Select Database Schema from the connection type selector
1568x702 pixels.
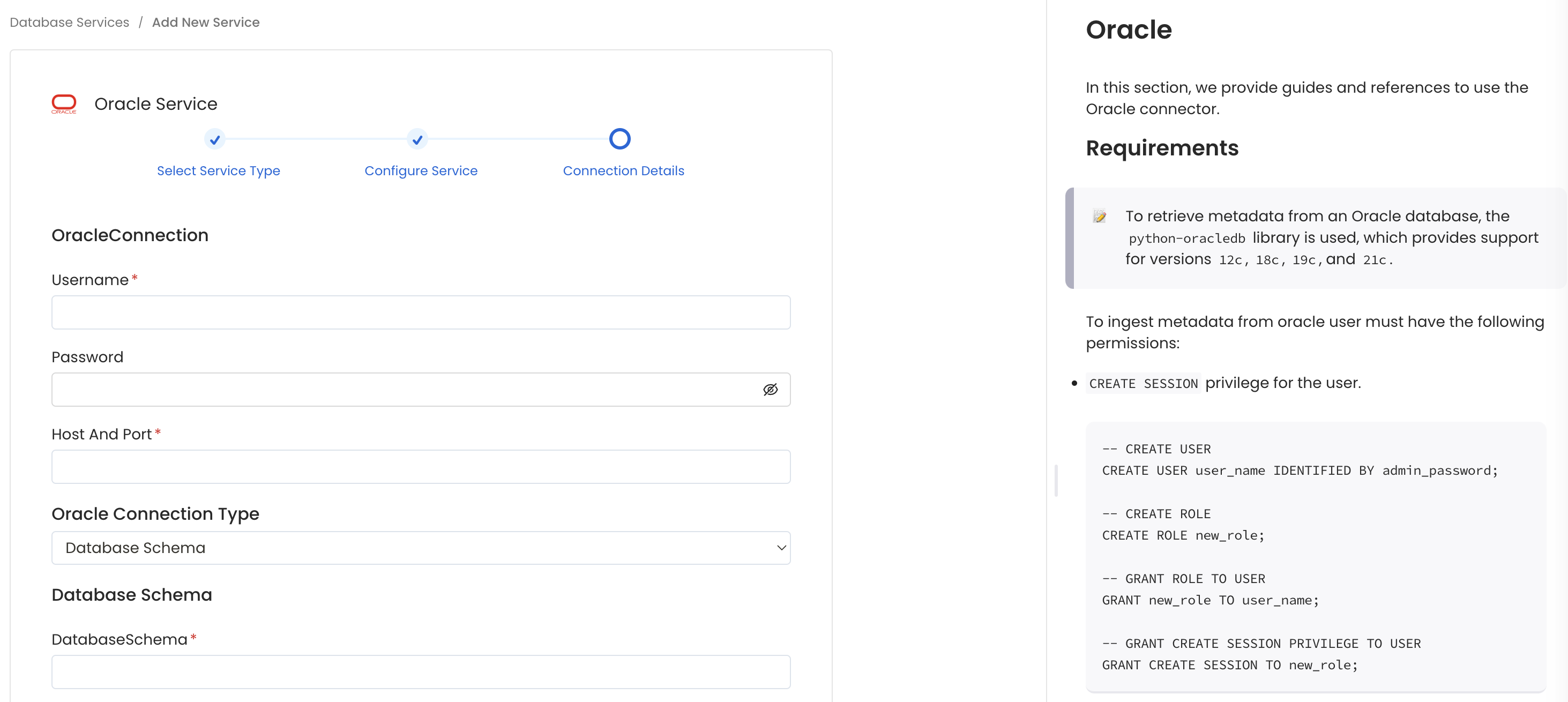[421, 547]
